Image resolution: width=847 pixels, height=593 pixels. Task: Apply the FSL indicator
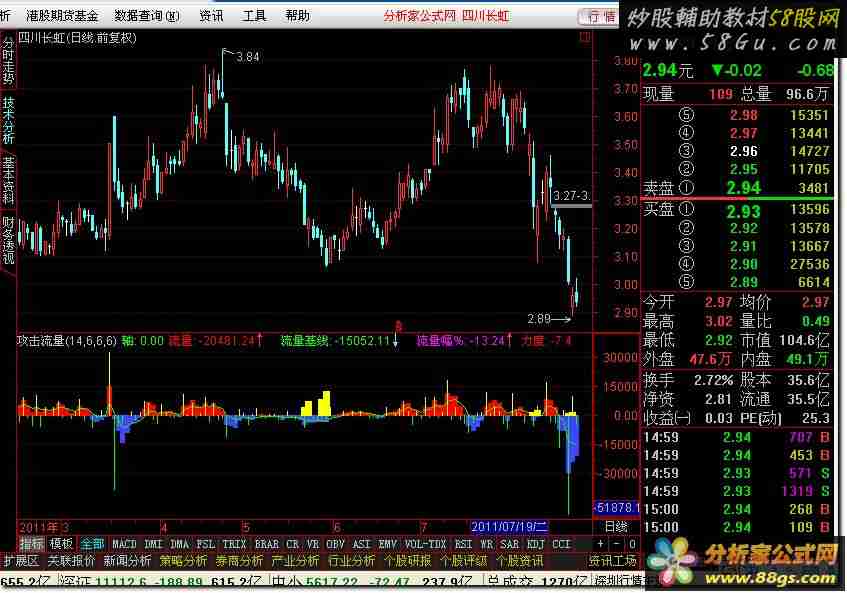(x=206, y=544)
